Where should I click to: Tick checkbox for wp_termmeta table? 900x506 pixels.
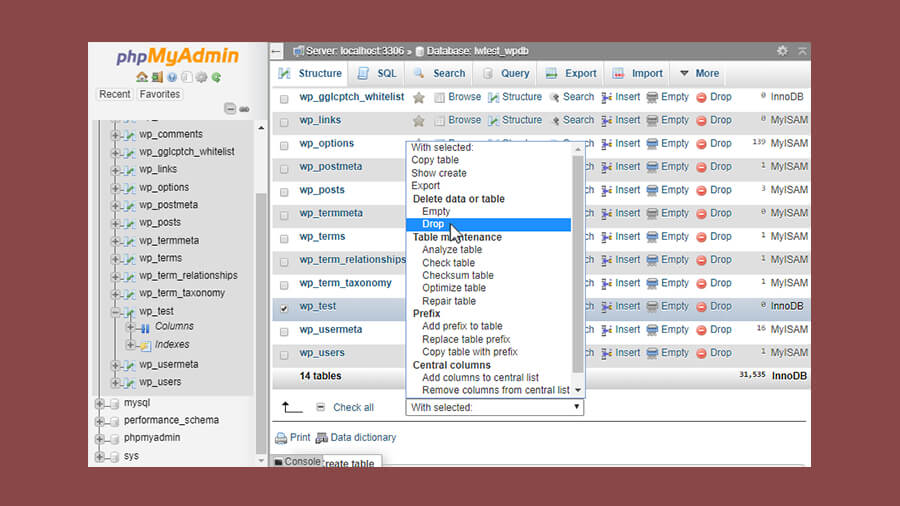[284, 216]
